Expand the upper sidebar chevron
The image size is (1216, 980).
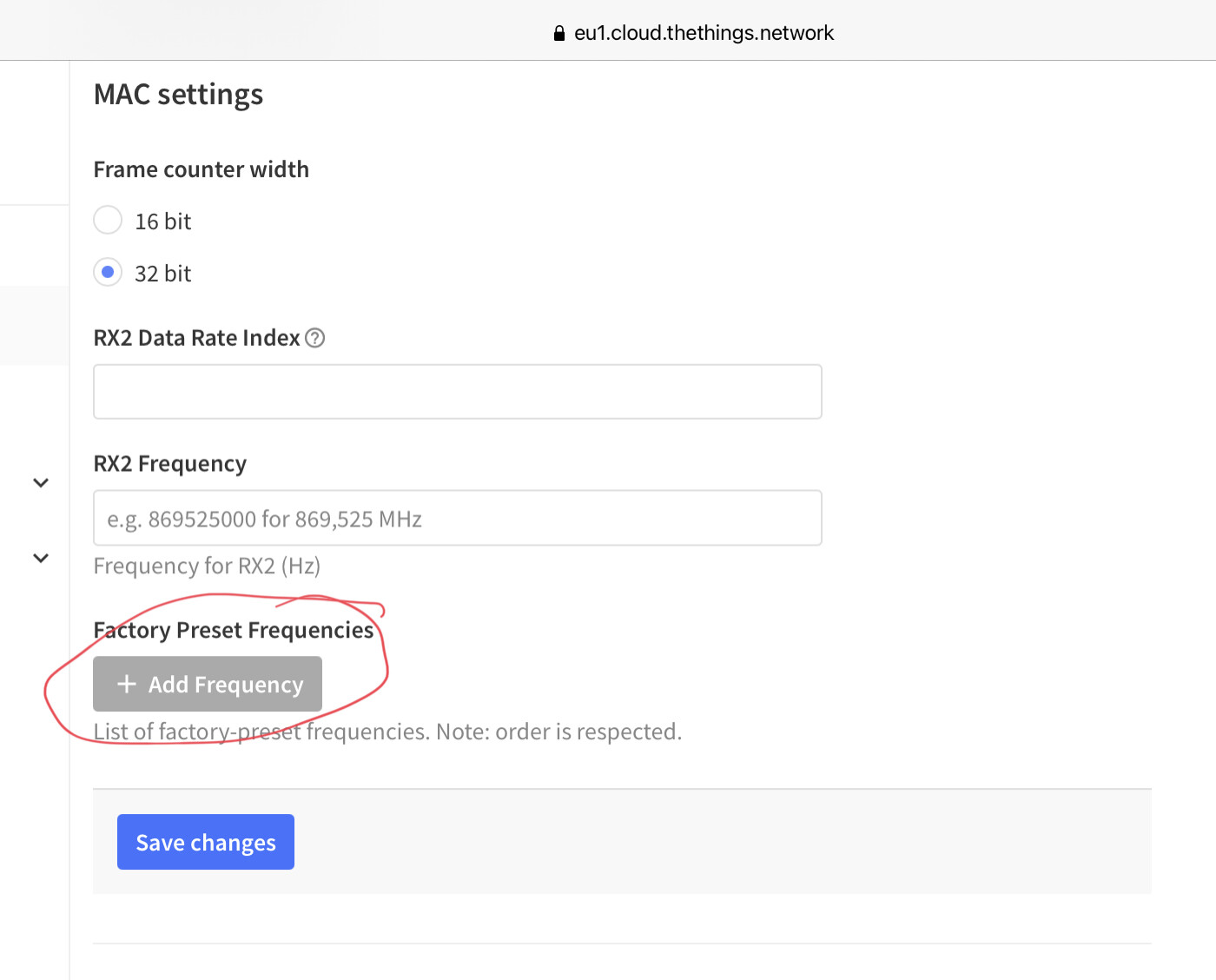pyautogui.click(x=41, y=483)
